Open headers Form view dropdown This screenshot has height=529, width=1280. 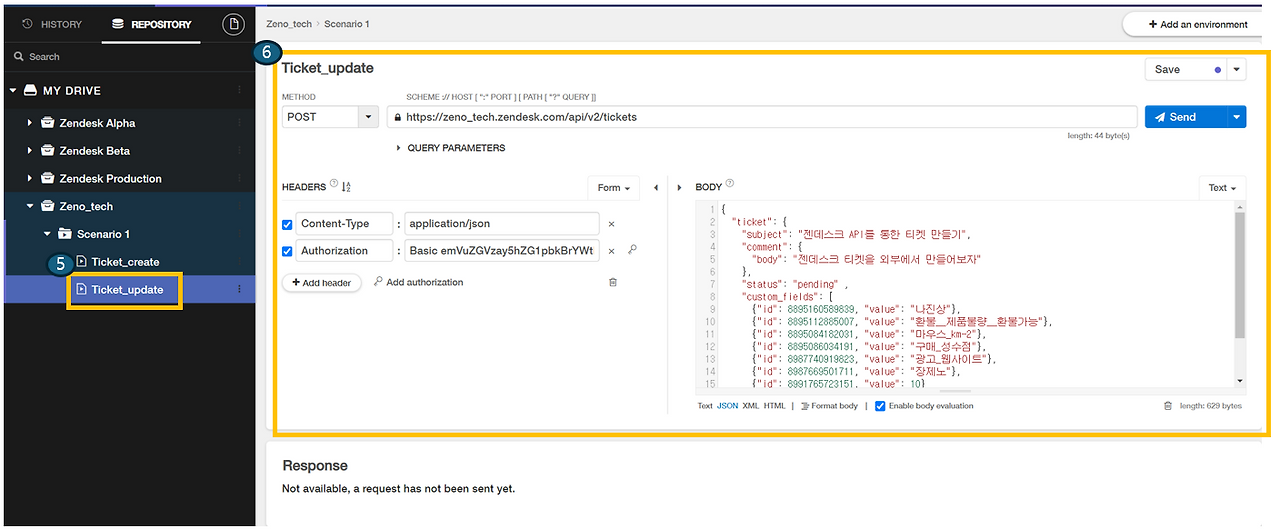pos(613,187)
